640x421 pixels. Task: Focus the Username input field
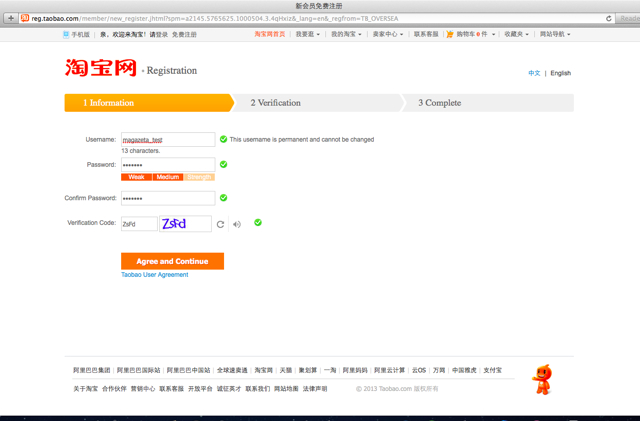[x=168, y=140]
